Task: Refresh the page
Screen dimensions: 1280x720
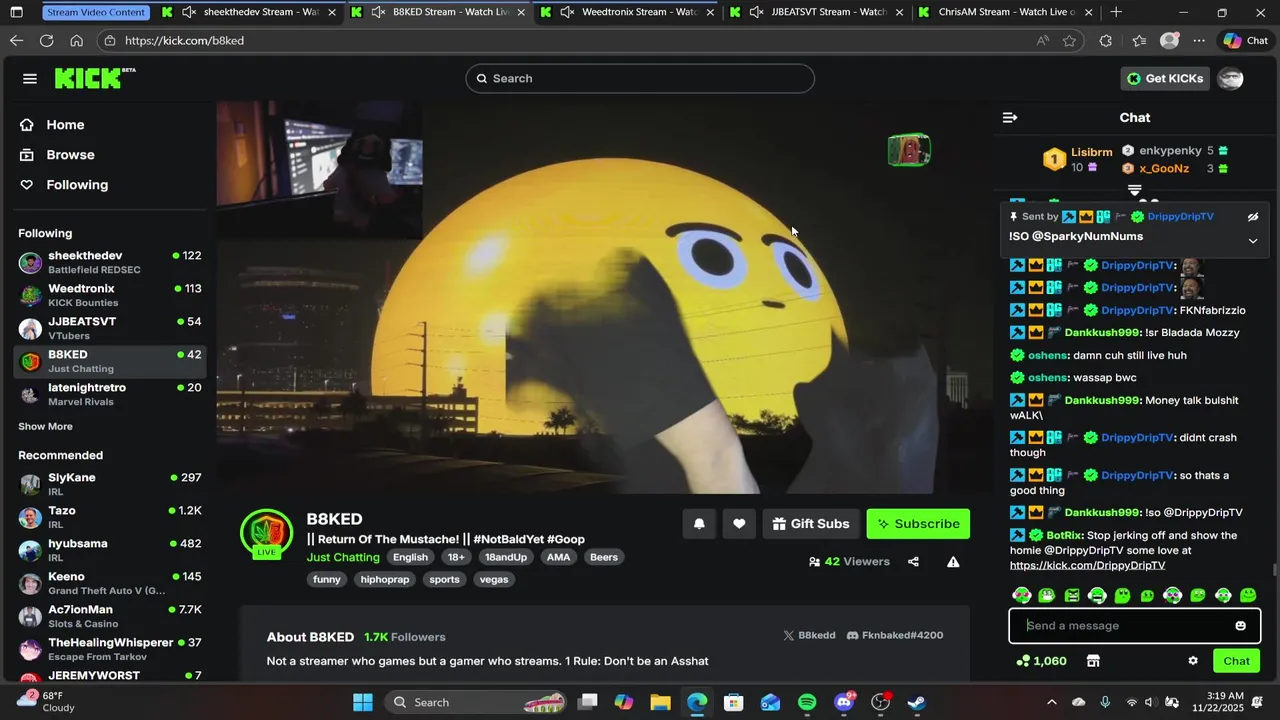Action: [46, 41]
